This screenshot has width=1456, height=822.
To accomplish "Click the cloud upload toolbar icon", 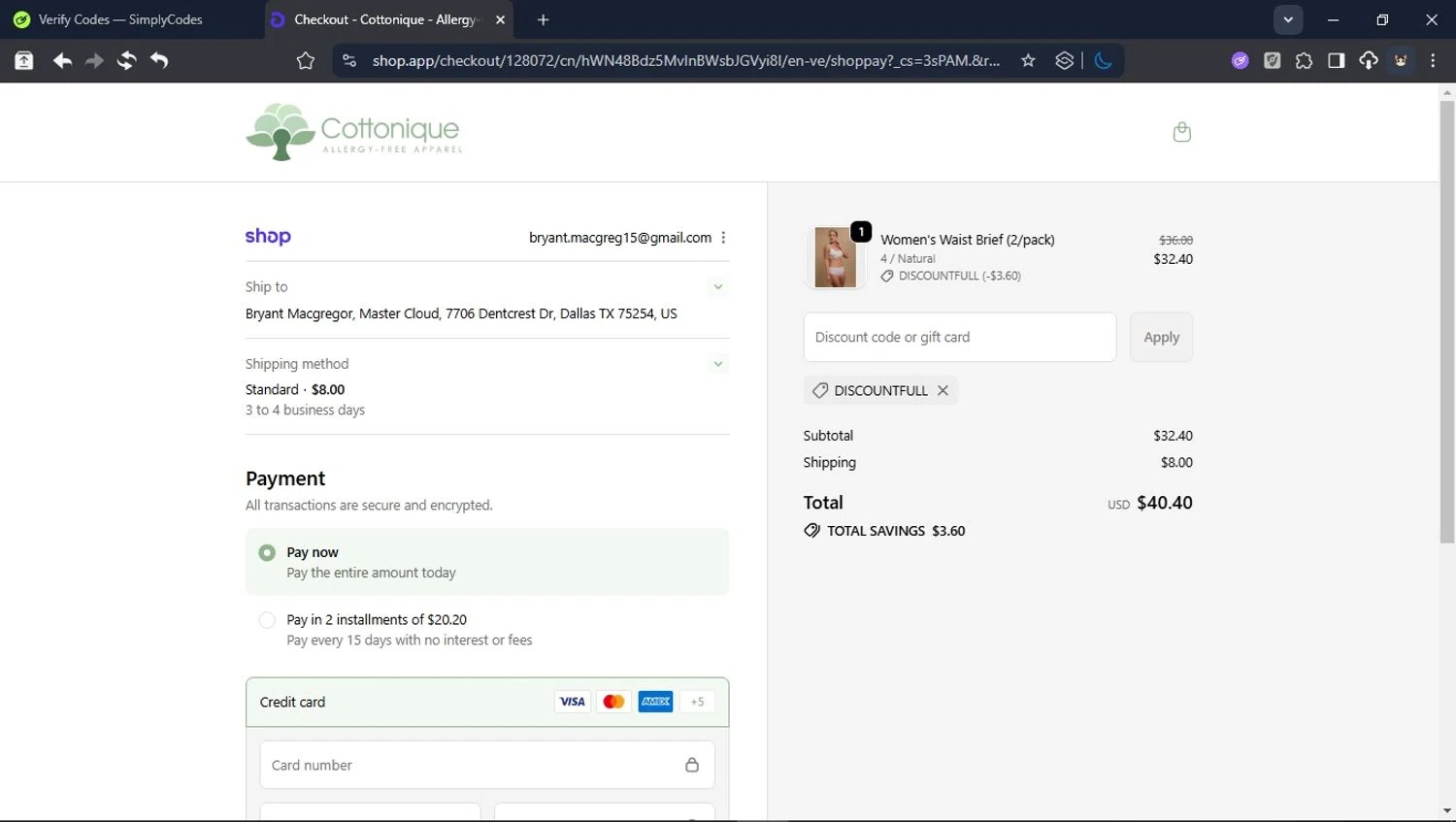I will 1368,60.
